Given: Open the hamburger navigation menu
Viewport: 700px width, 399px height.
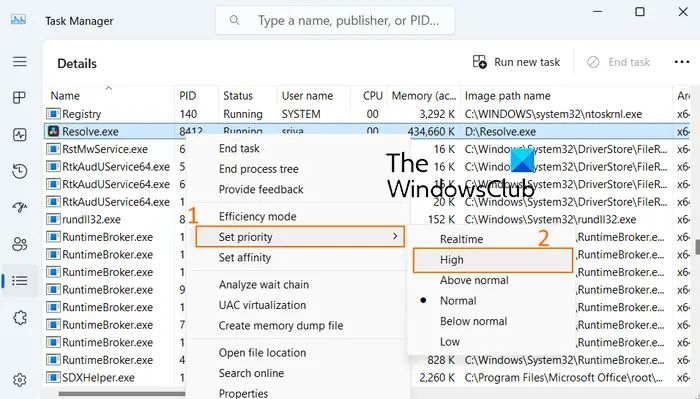Looking at the screenshot, I should coord(20,62).
